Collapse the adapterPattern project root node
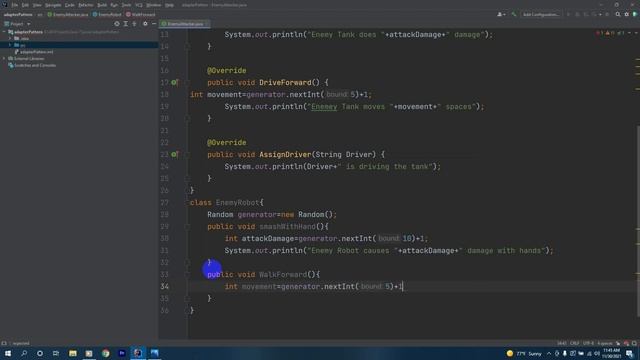640x360 pixels. [4, 32]
